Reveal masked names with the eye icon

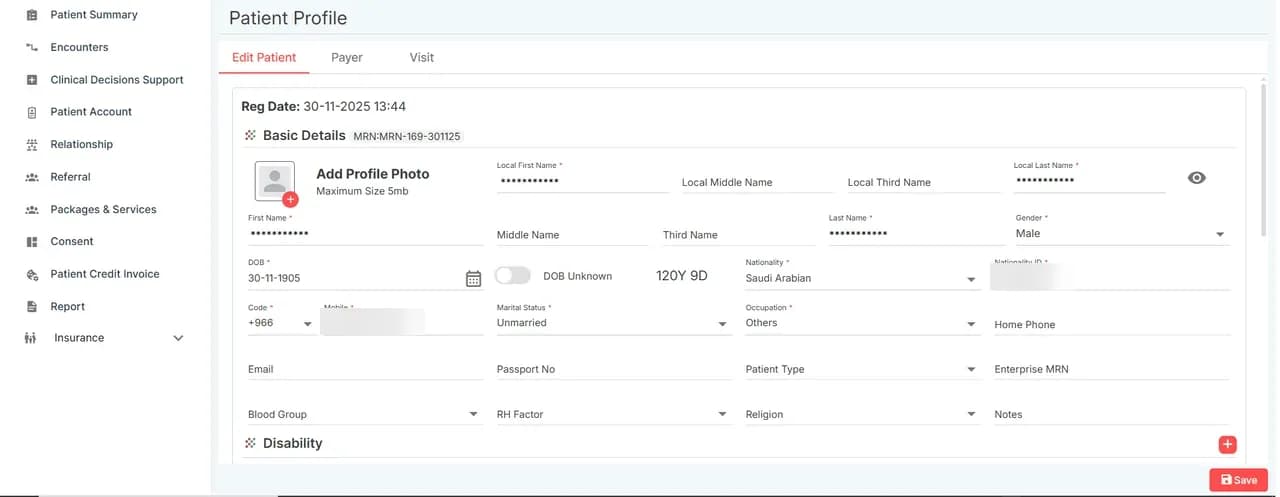tap(1197, 178)
